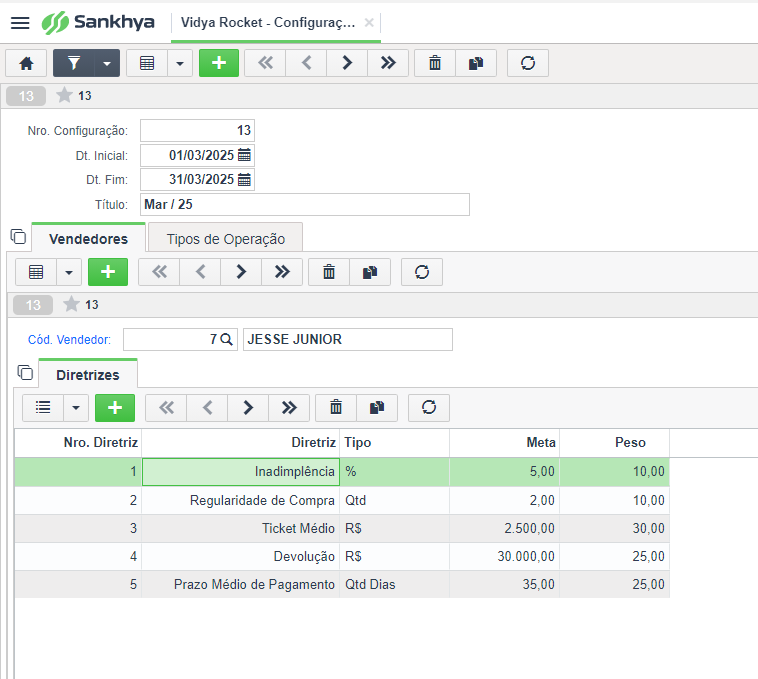The width and height of the screenshot is (758, 679).
Task: Open vendedor search magnifier icon
Action: coord(226,339)
